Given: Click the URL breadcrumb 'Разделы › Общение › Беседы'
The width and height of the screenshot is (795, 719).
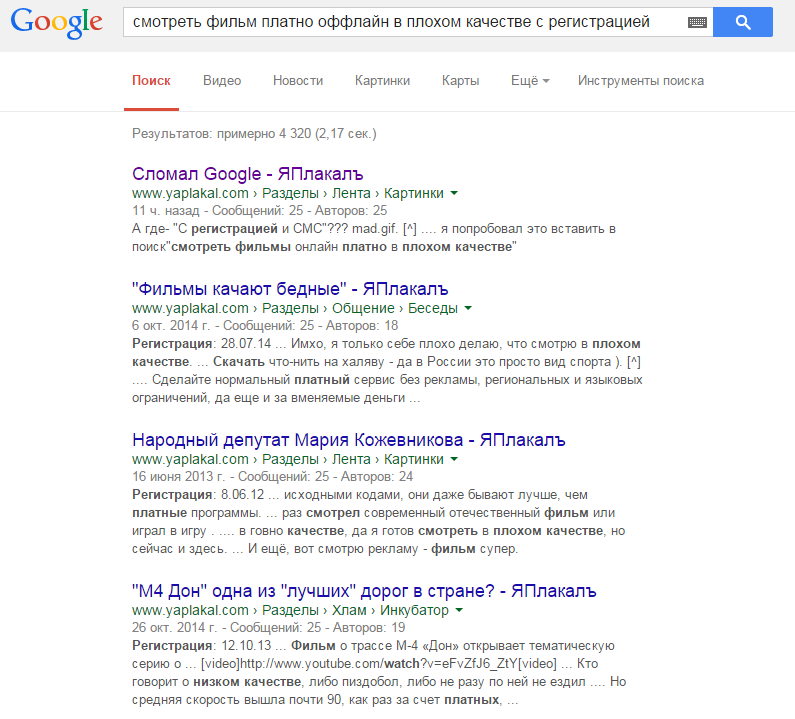Looking at the screenshot, I should pyautogui.click(x=359, y=308).
